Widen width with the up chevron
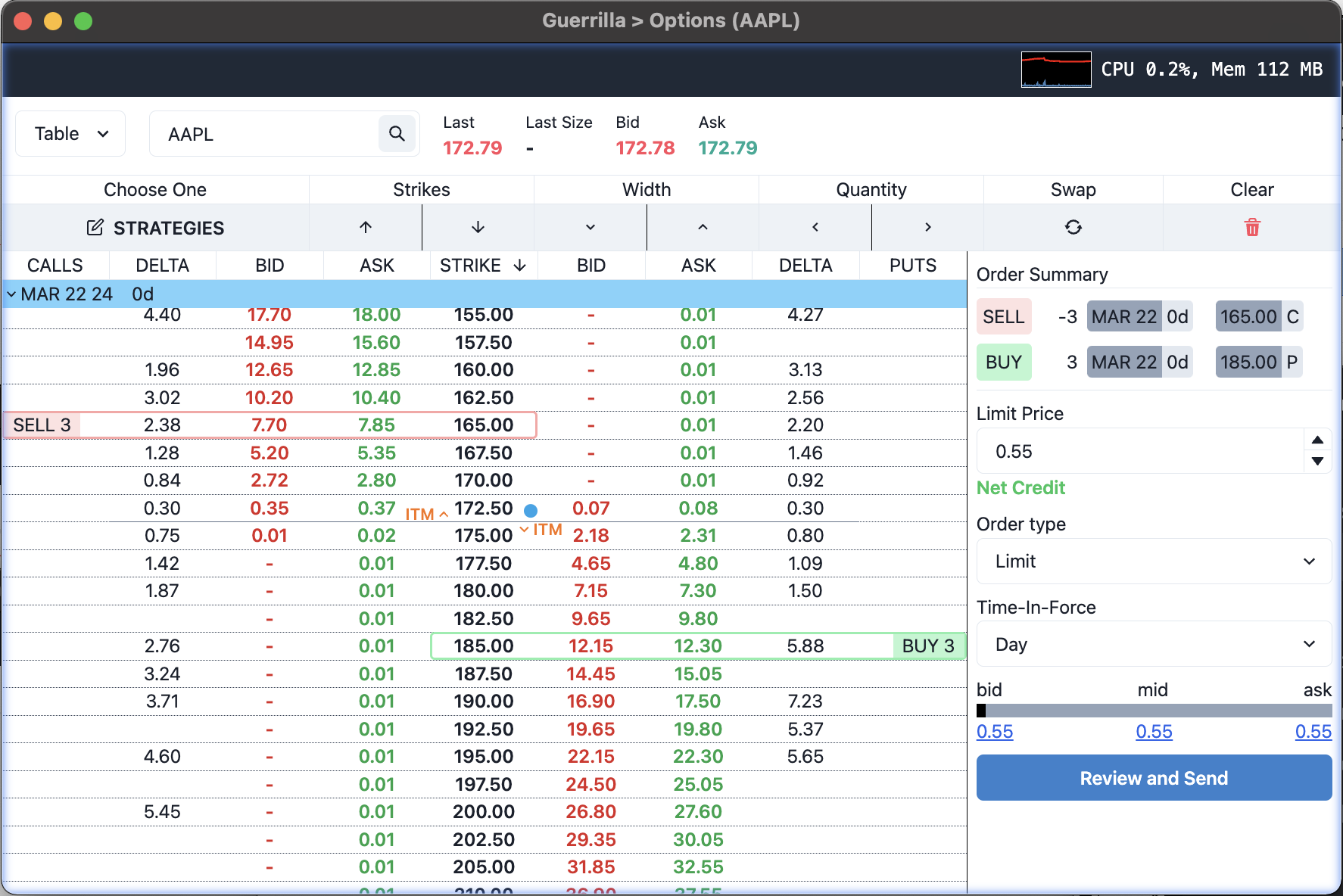This screenshot has height=896, width=1343. pos(703,227)
